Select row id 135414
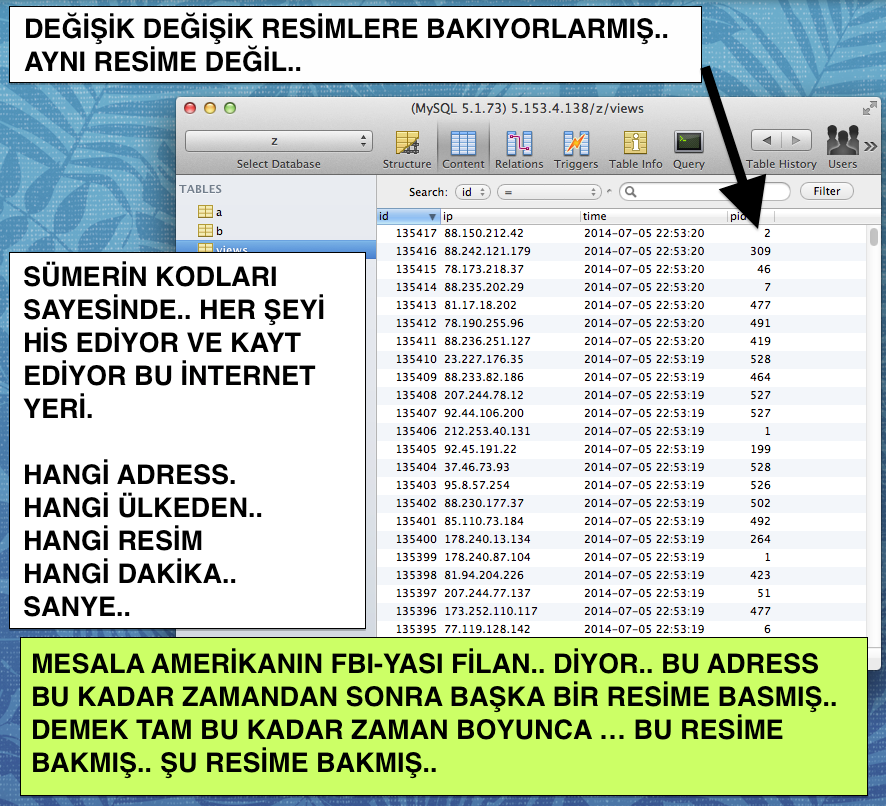This screenshot has height=806, width=886. pos(416,287)
